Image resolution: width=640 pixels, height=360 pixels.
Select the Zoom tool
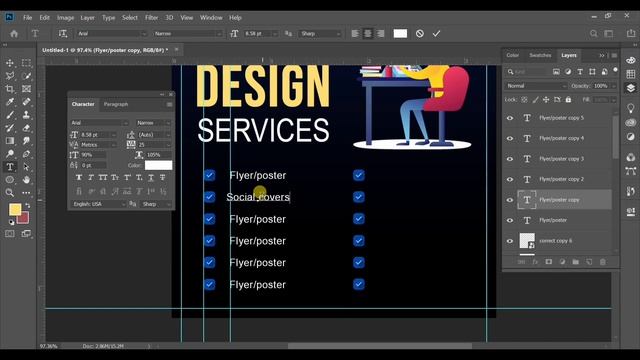tap(10, 193)
